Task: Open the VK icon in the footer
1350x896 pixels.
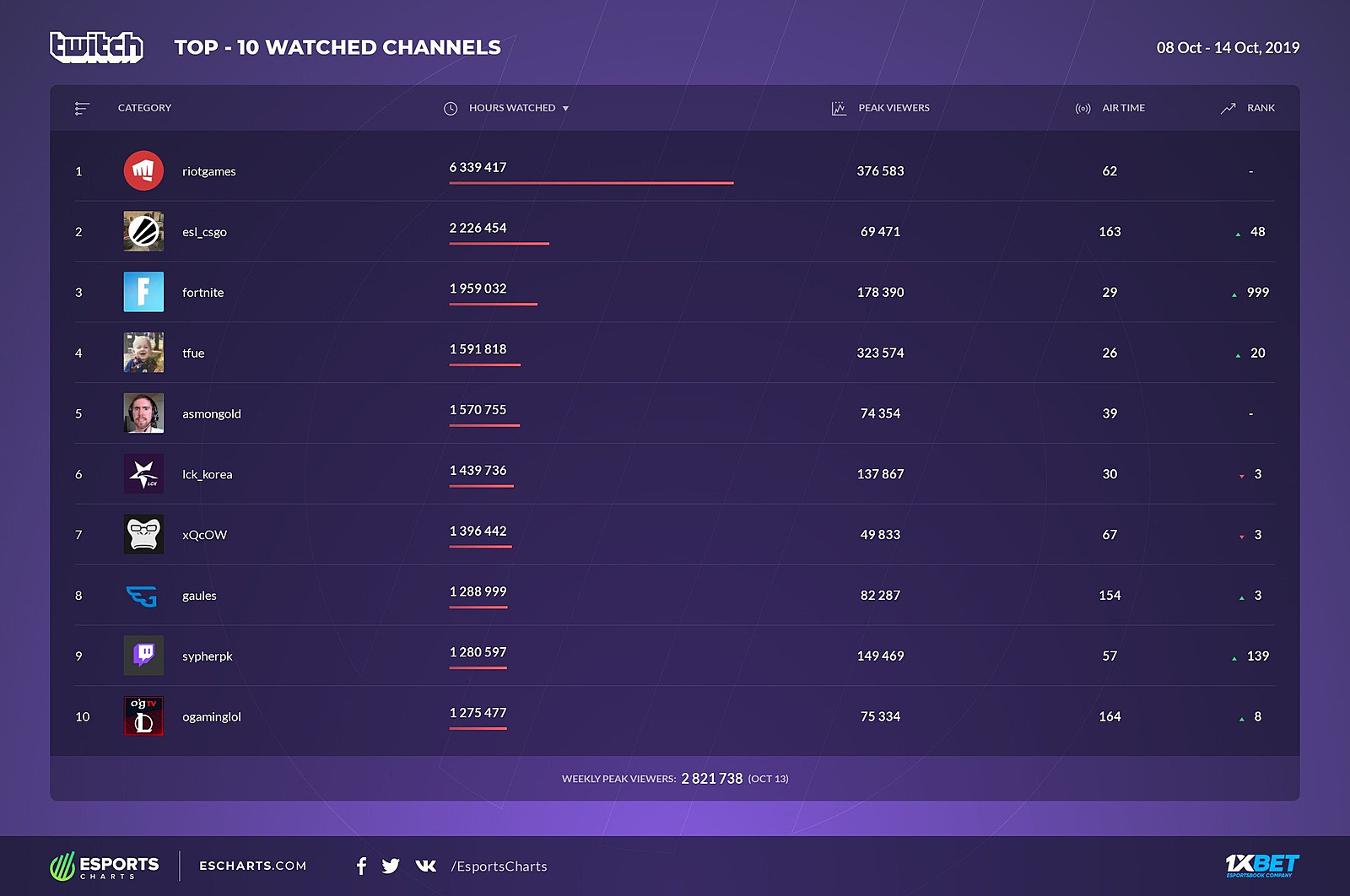Action: (426, 866)
